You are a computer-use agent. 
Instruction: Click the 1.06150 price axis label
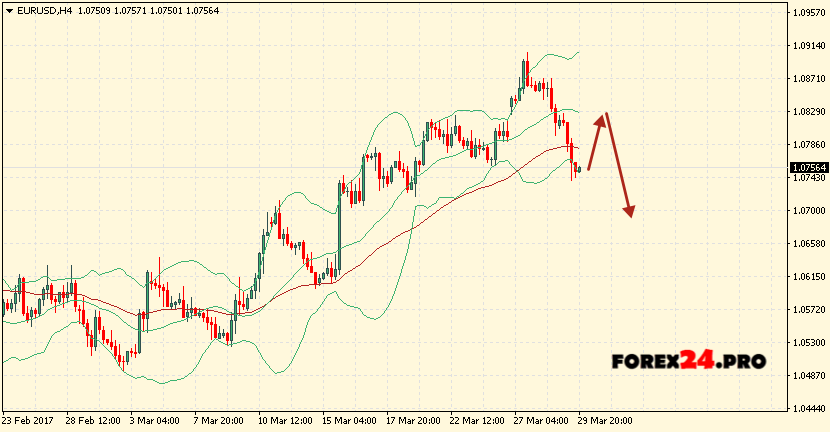click(808, 276)
